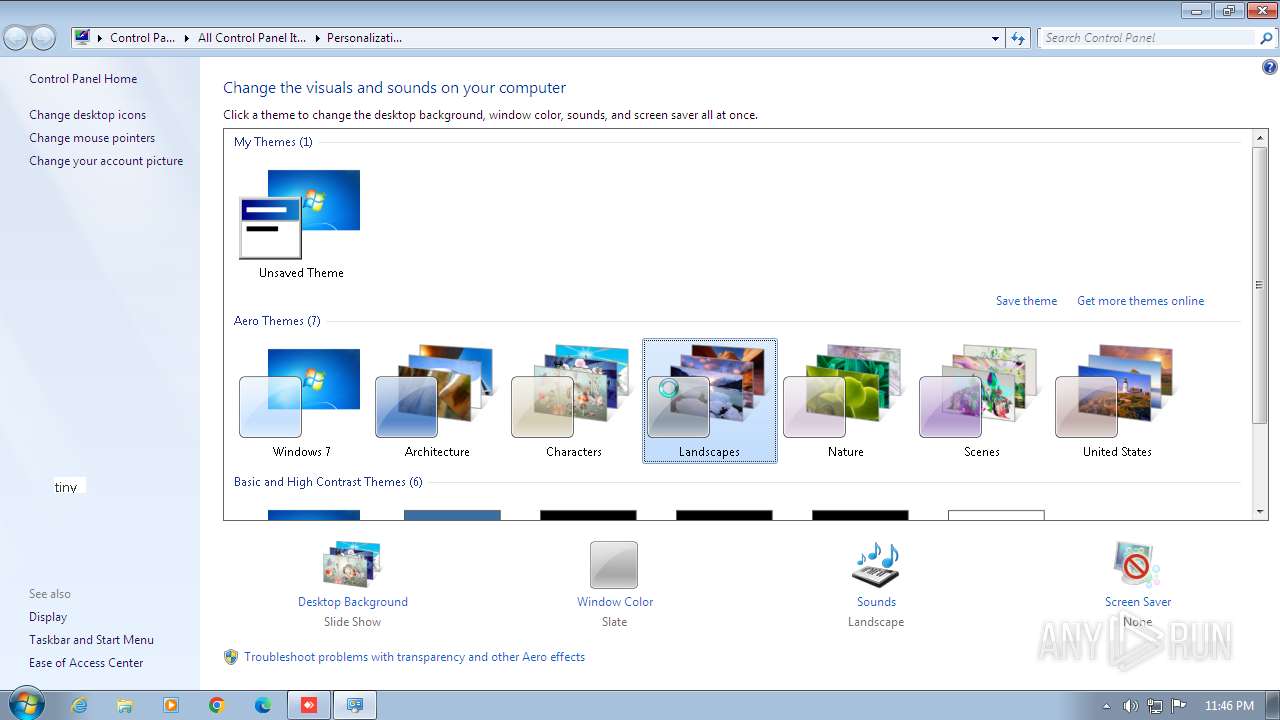This screenshot has height=720, width=1280.
Task: Open Action Center flag icon
Action: 1179,705
